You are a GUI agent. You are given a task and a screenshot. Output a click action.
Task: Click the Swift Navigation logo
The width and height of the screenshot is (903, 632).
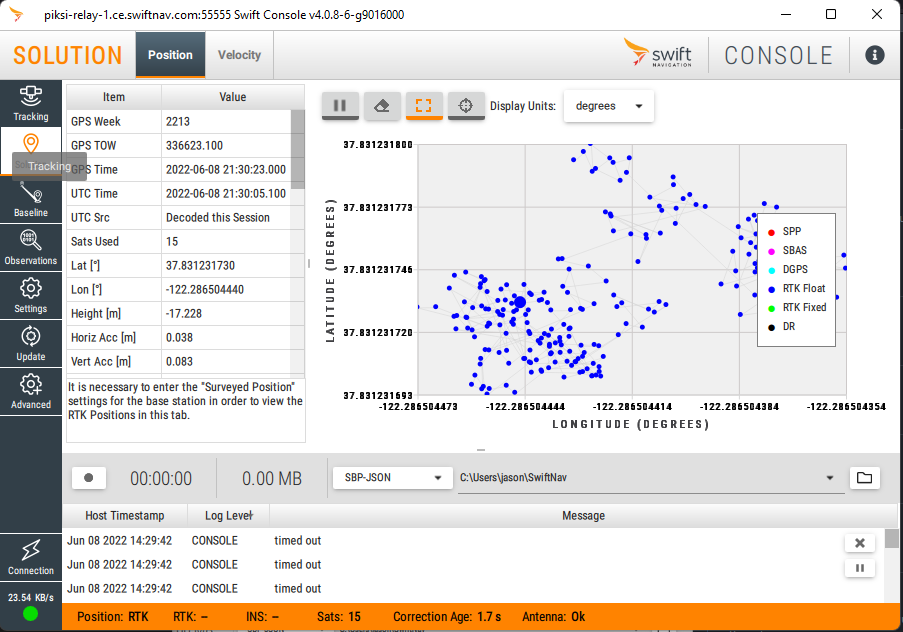pos(657,53)
